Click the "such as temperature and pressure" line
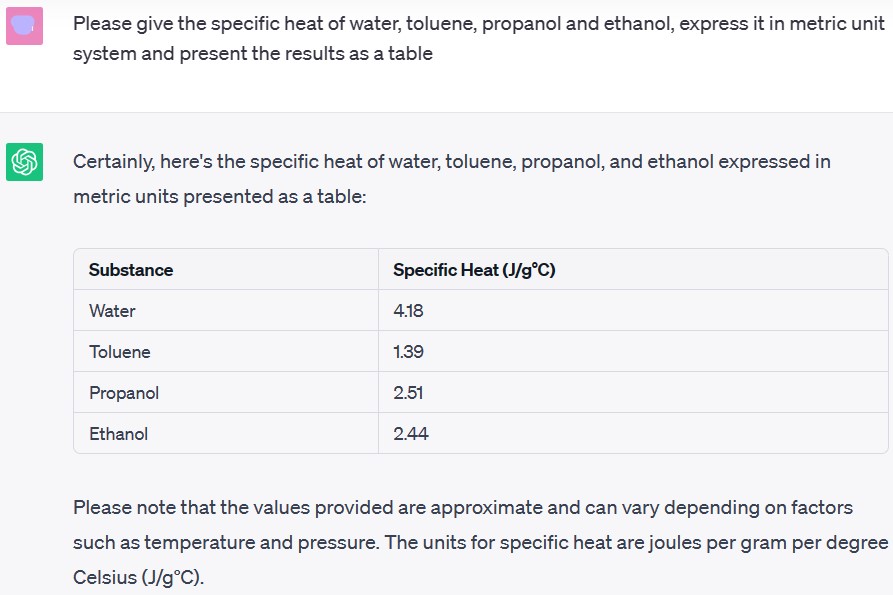 click(480, 543)
